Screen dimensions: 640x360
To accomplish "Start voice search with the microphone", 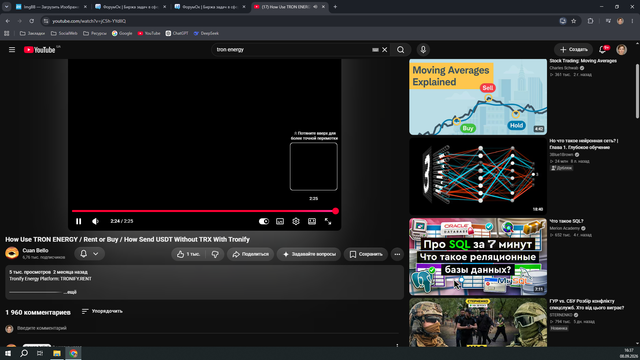I will tap(423, 50).
